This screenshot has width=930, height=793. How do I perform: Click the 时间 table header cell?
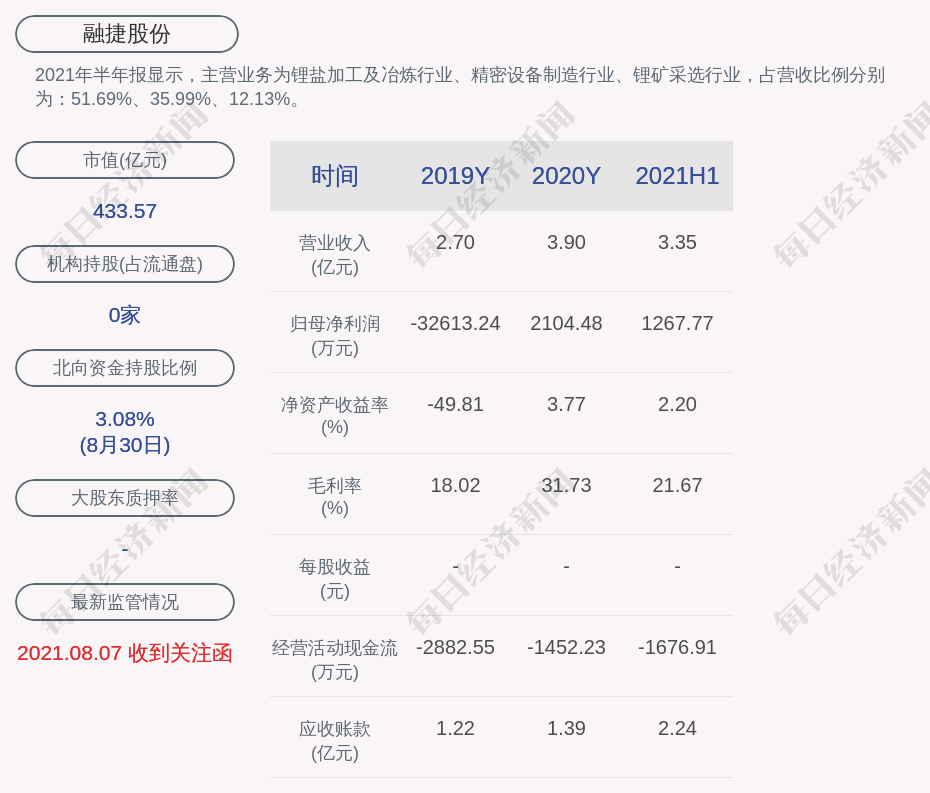(334, 176)
